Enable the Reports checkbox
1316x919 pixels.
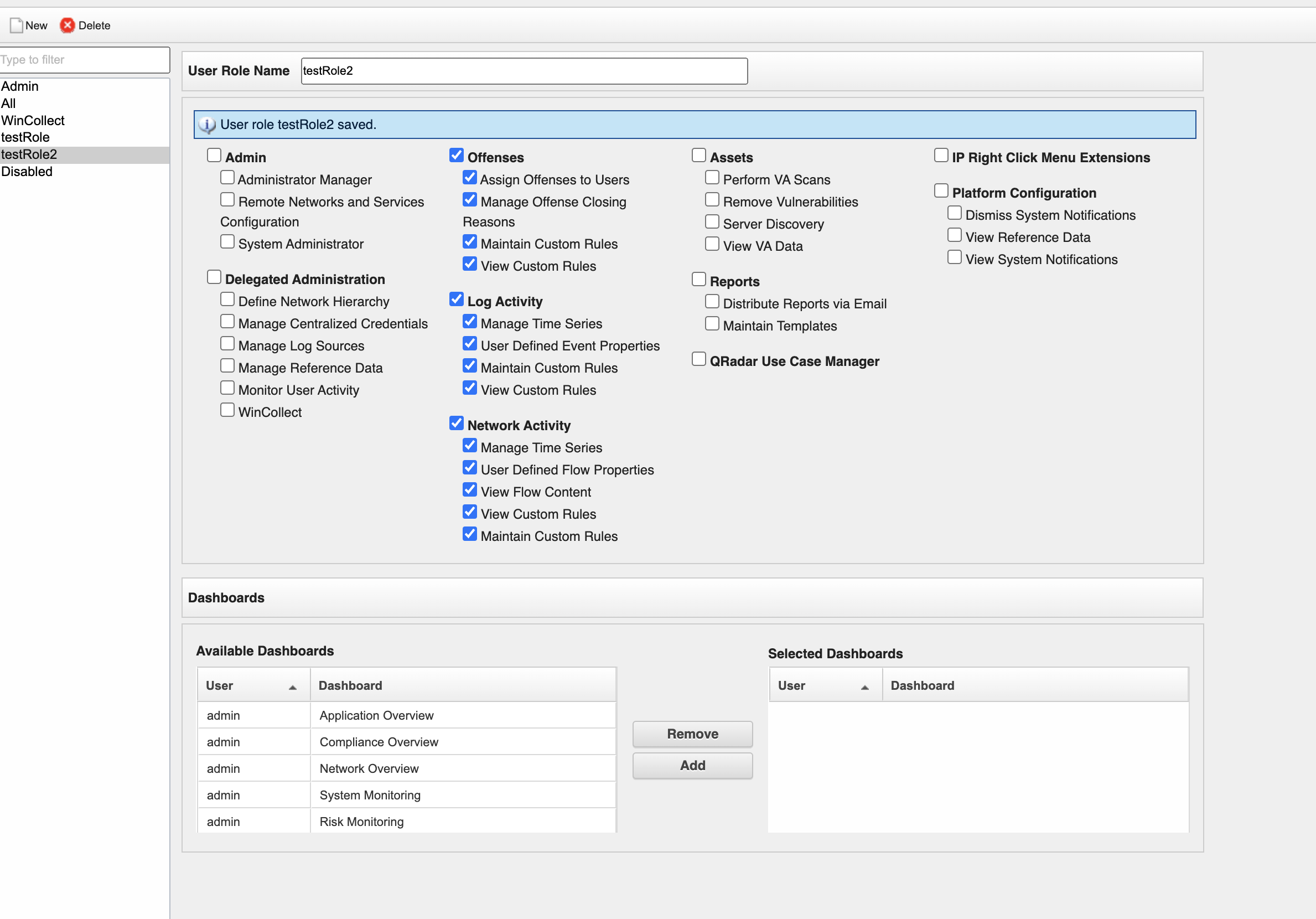click(x=699, y=279)
